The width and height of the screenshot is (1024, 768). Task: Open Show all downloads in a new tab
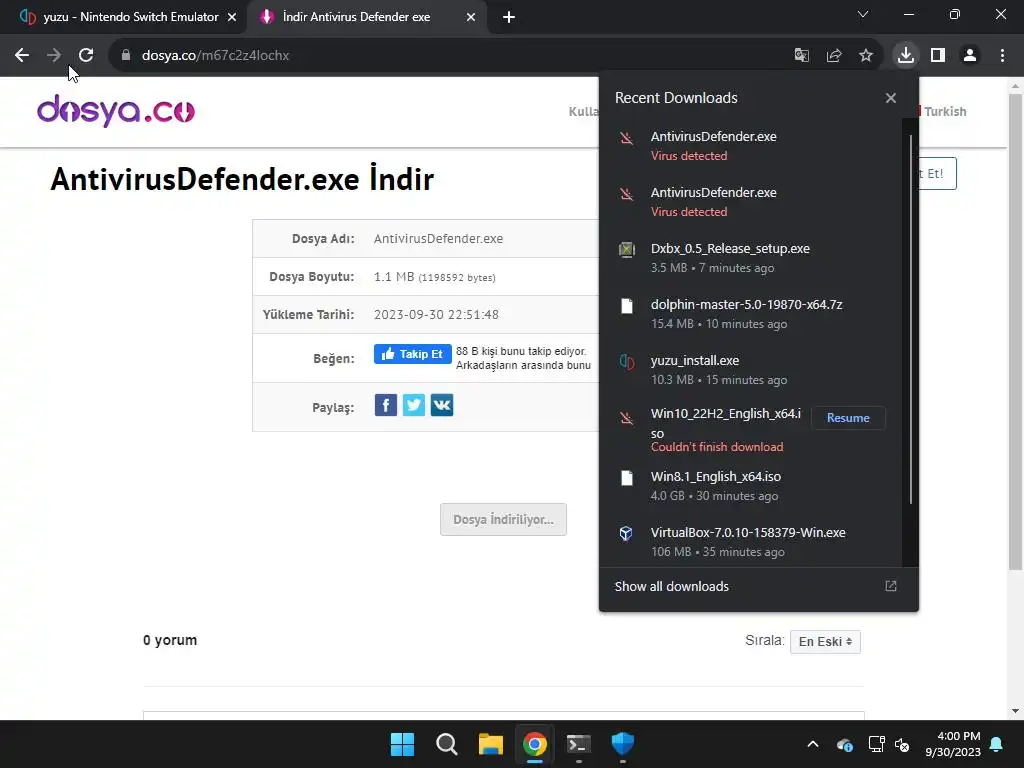pyautogui.click(x=891, y=586)
